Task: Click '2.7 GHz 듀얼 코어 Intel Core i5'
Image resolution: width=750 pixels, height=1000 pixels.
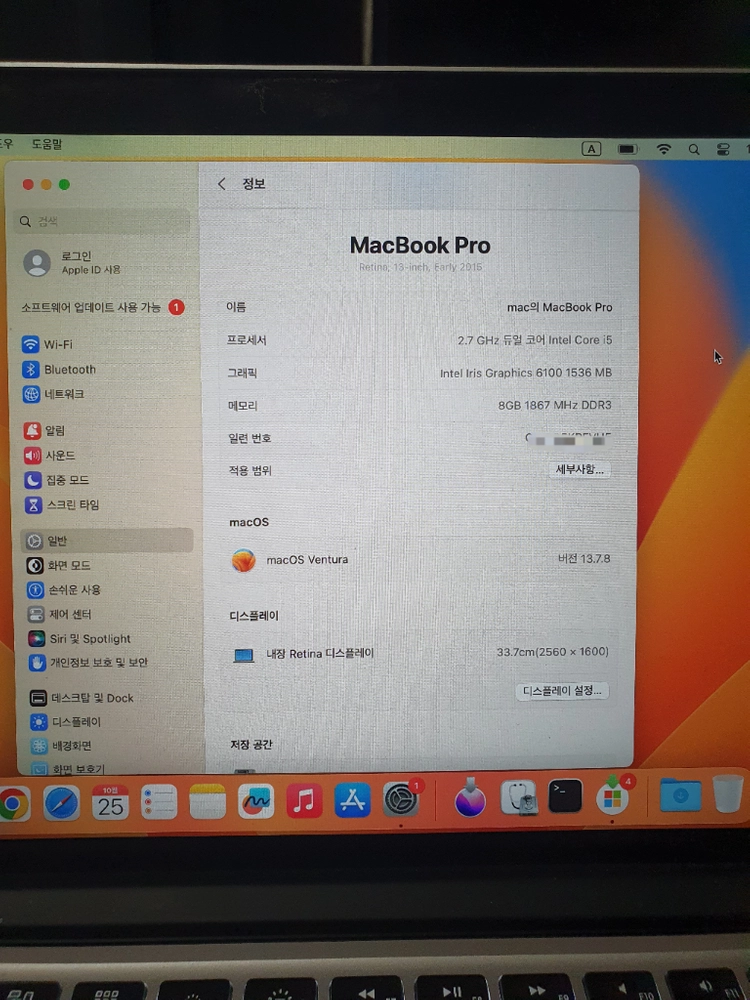Action: [534, 340]
